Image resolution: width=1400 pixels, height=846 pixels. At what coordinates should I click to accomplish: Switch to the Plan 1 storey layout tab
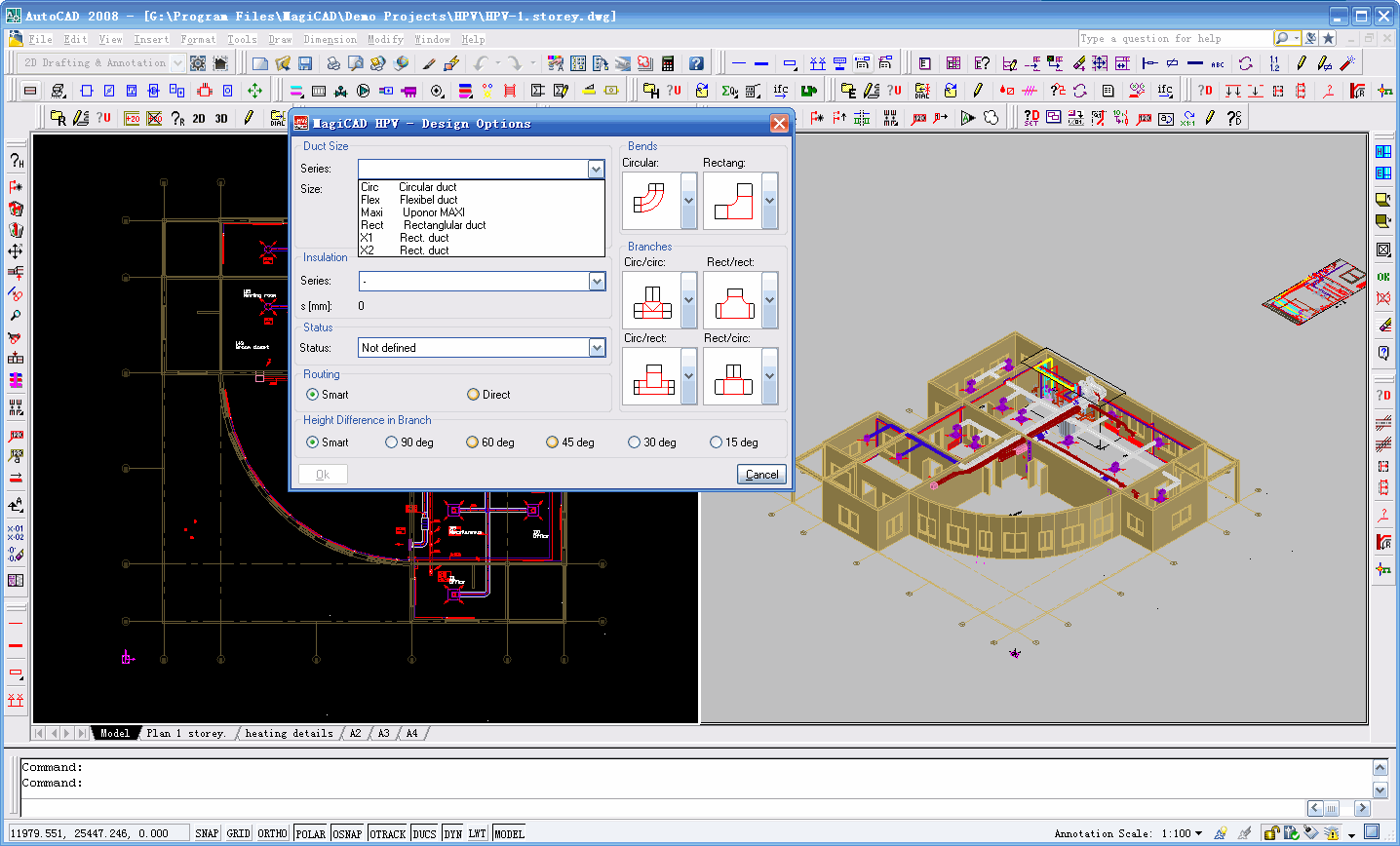(185, 733)
